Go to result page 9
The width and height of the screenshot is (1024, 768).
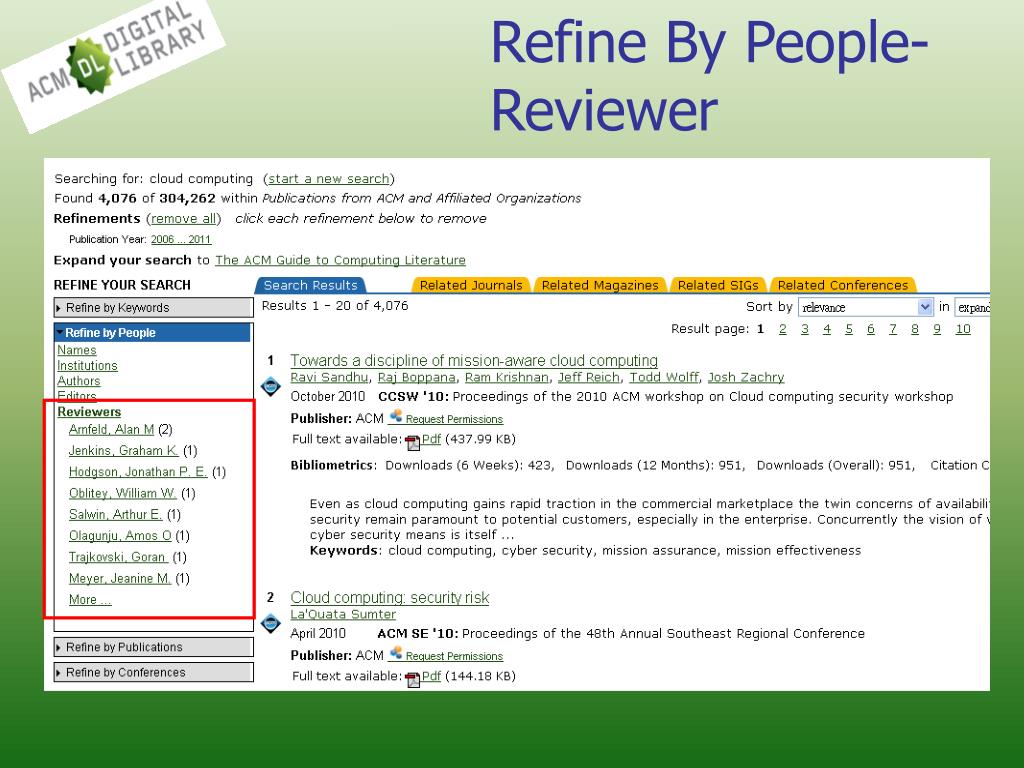(936, 329)
